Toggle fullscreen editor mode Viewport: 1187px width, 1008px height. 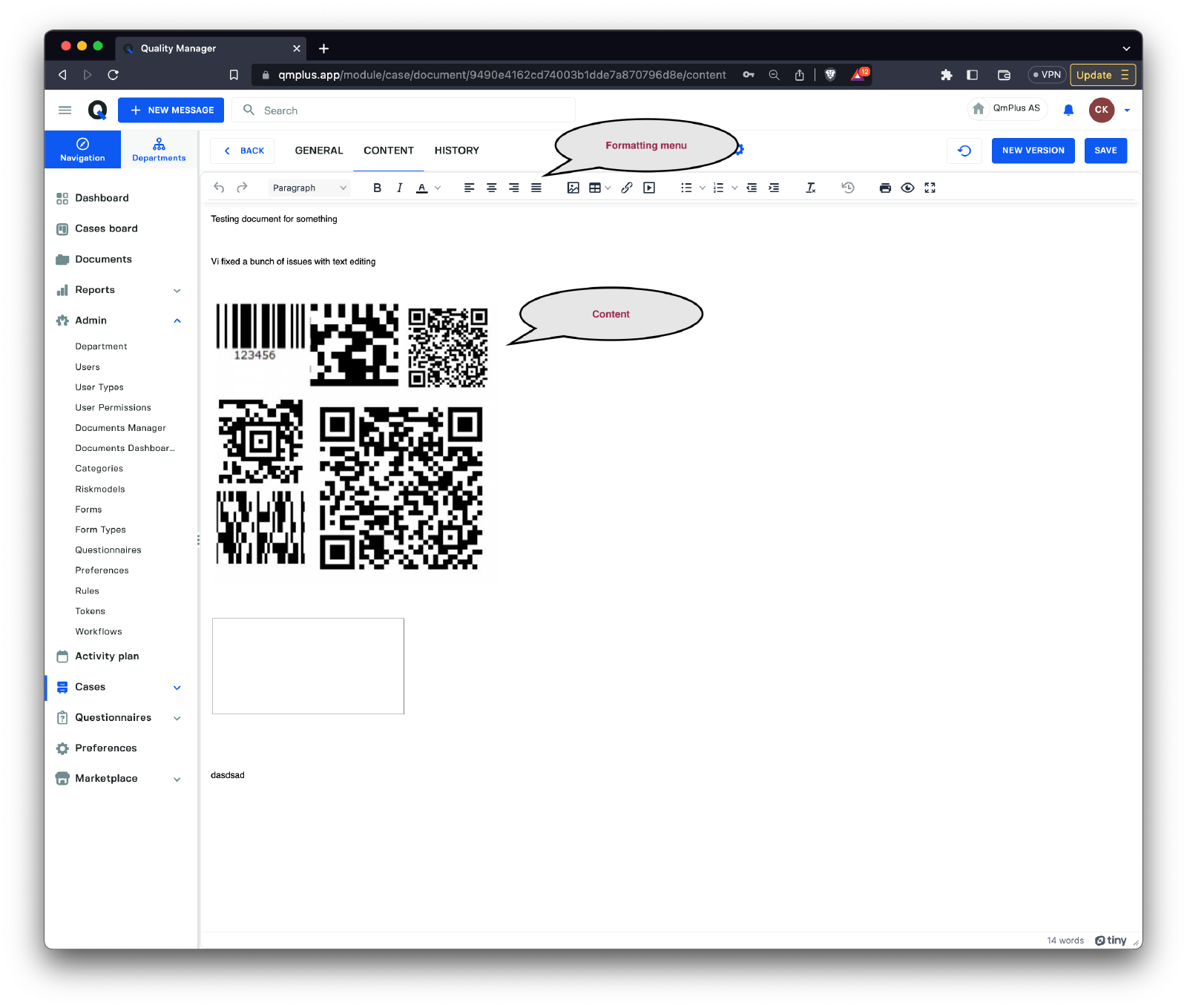click(x=930, y=188)
